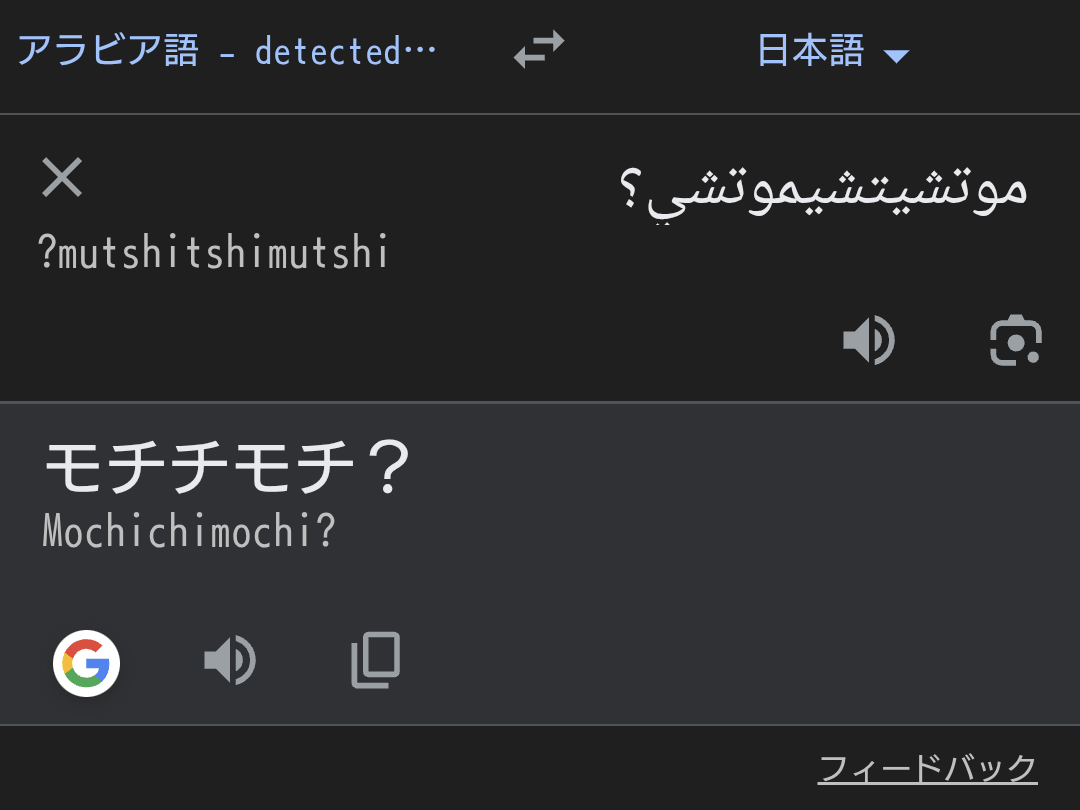Open the フィードバック link
This screenshot has height=810, width=1080.
[x=927, y=769]
